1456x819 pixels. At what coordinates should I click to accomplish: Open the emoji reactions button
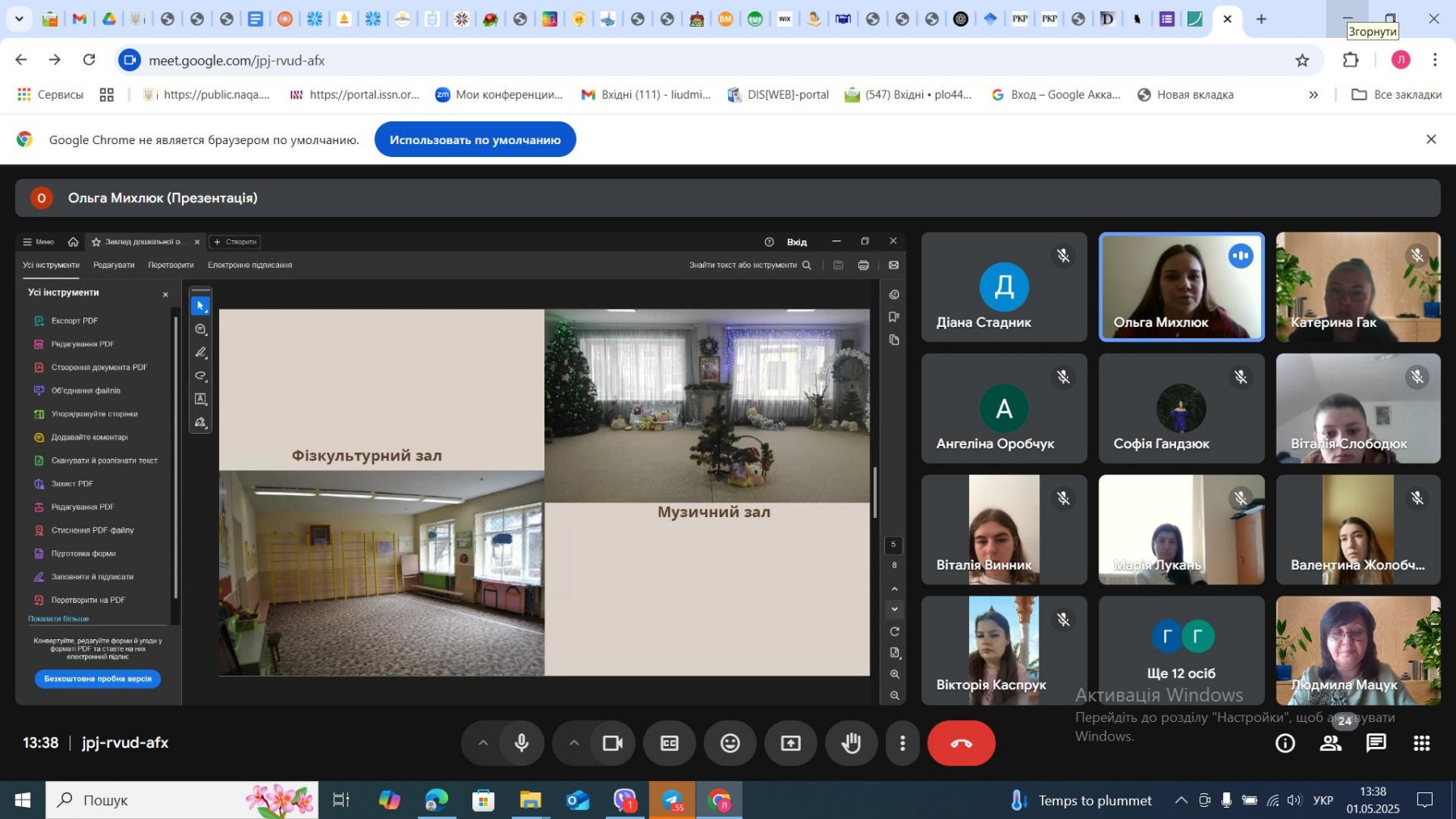(730, 743)
